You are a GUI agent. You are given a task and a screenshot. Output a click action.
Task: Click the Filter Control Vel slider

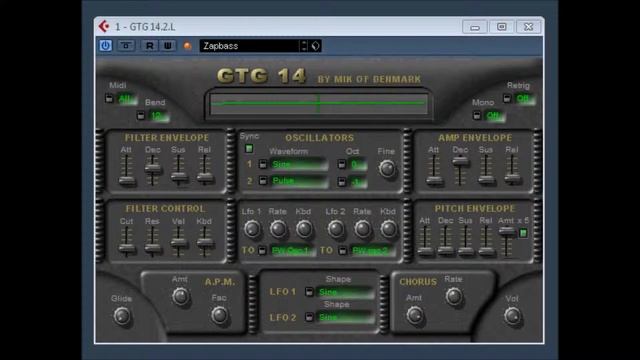(179, 242)
